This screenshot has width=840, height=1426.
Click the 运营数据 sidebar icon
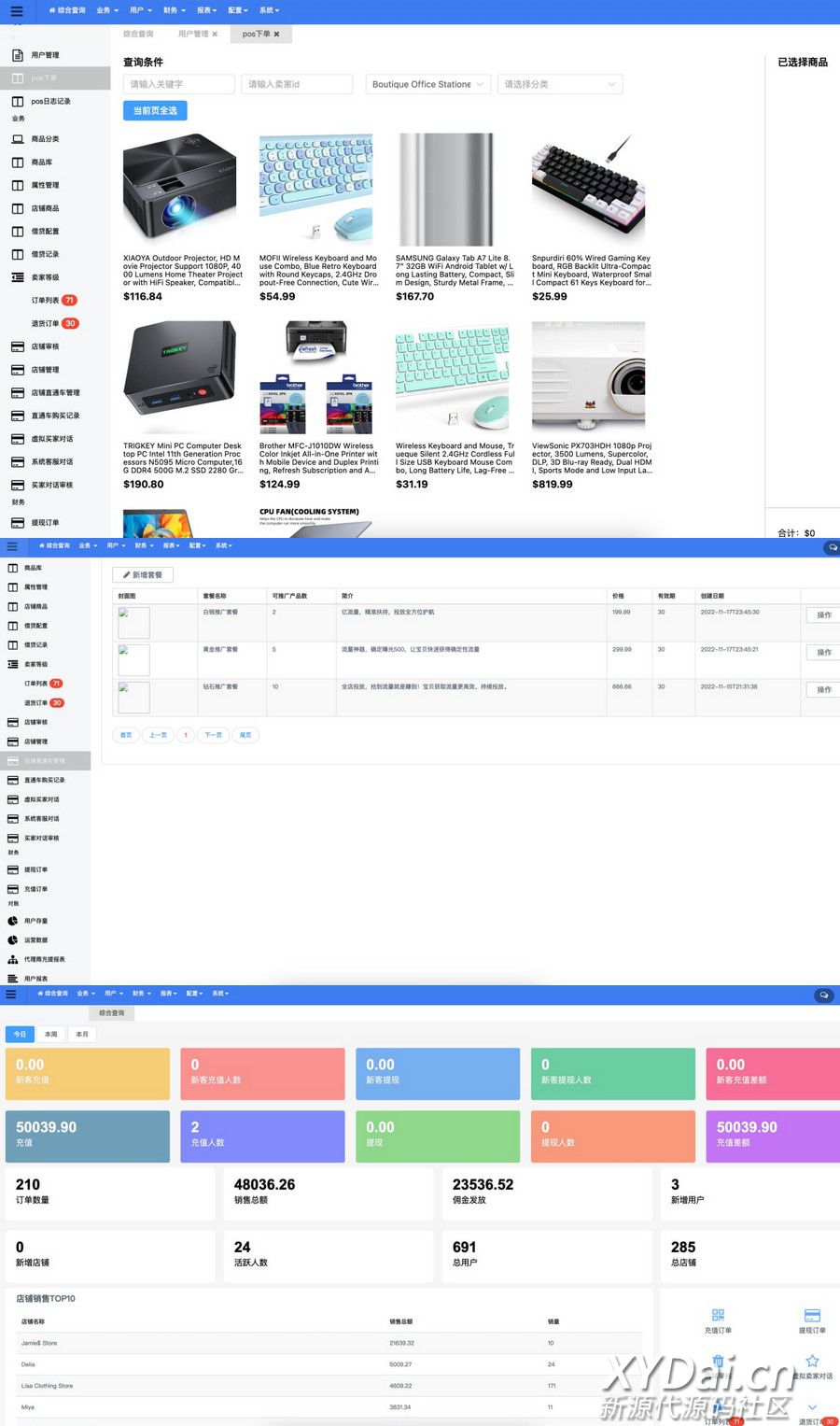click(x=13, y=940)
